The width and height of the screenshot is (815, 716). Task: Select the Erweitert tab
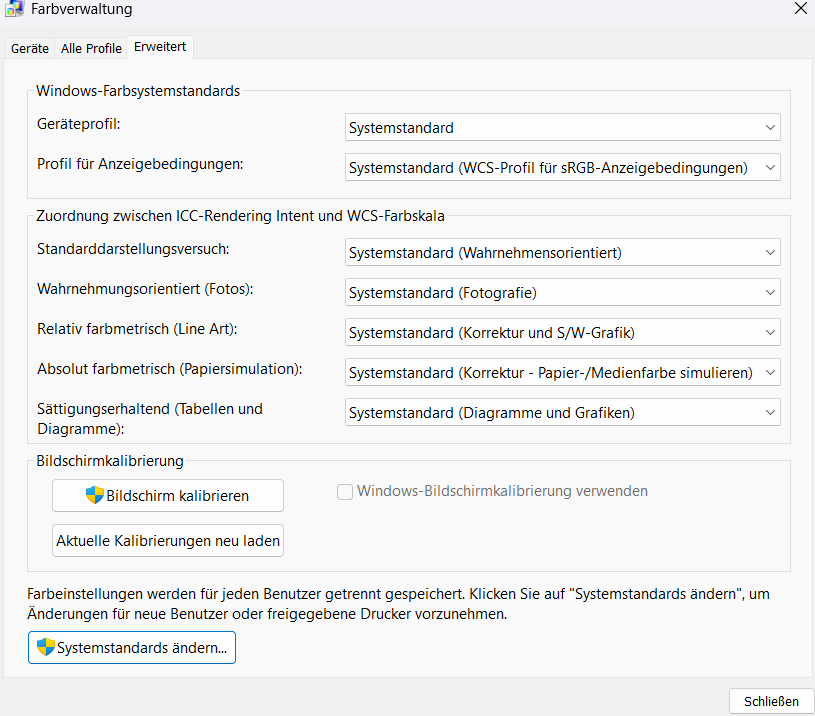click(160, 47)
